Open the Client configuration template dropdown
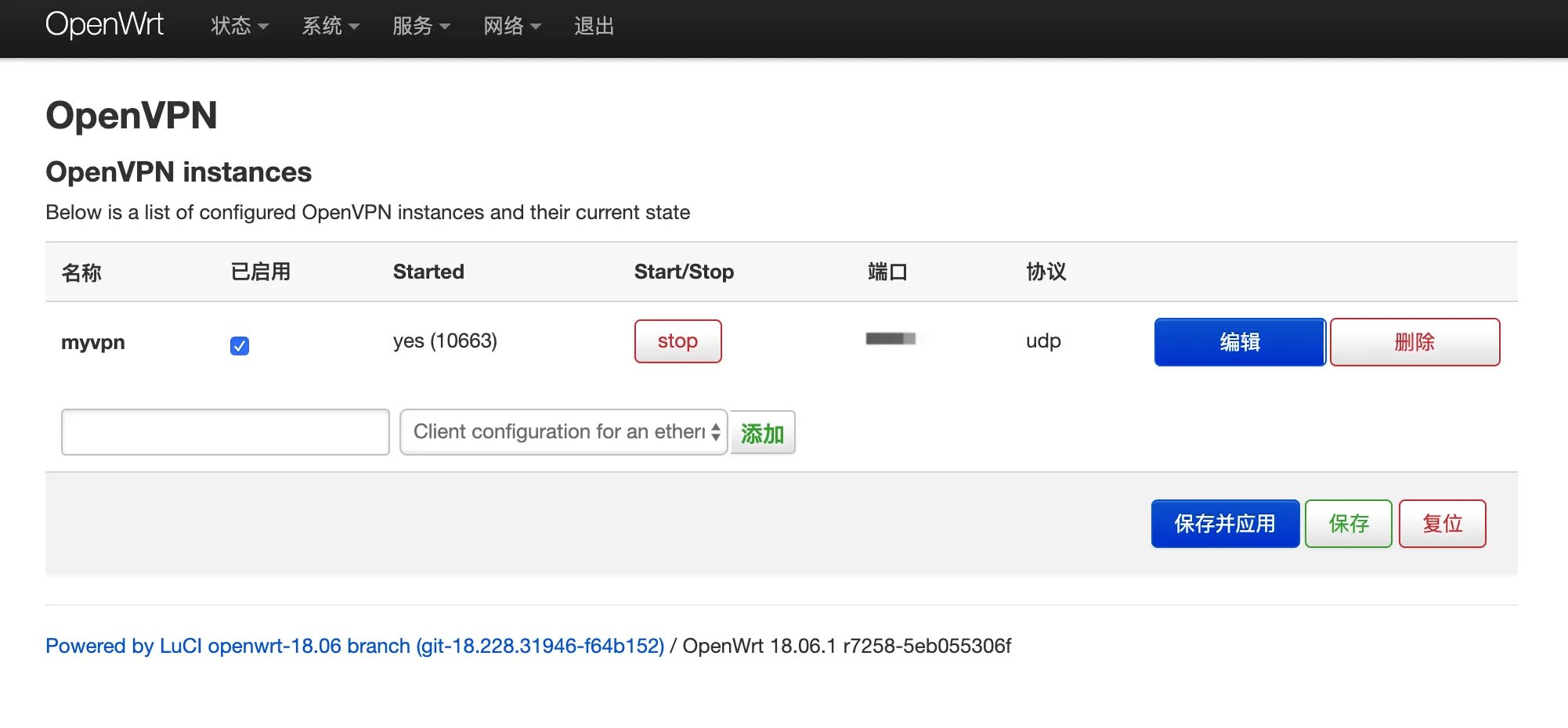The image size is (1568, 728). pyautogui.click(x=564, y=432)
